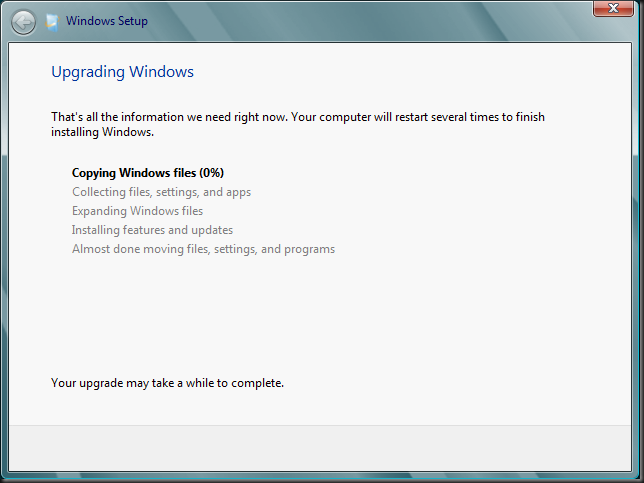
Task: Click "That's all the information we need" sentence
Action: pos(170,117)
